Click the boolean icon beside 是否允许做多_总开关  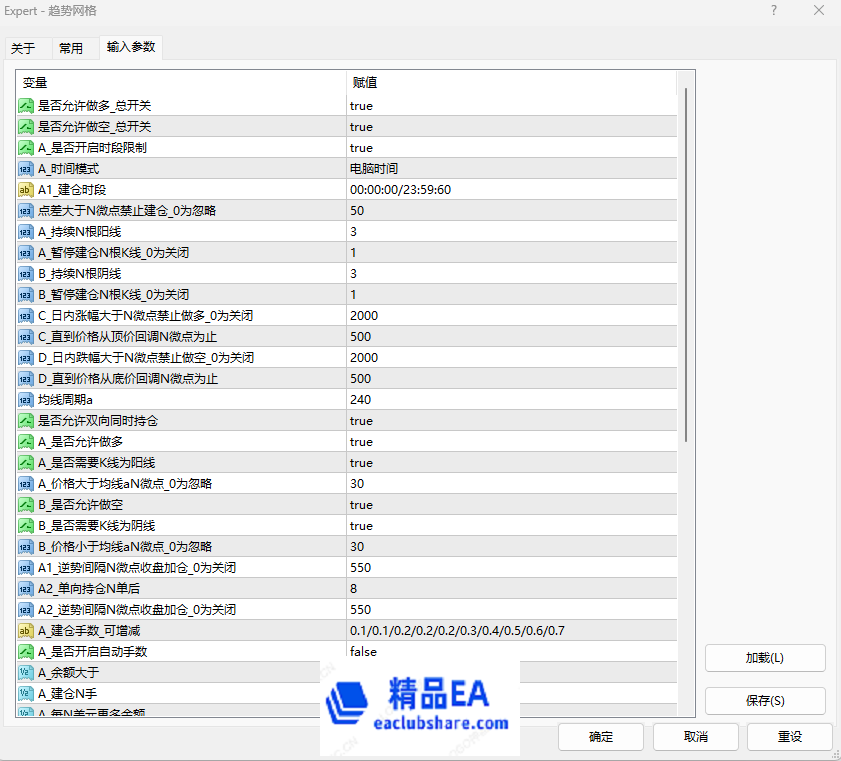(26, 106)
